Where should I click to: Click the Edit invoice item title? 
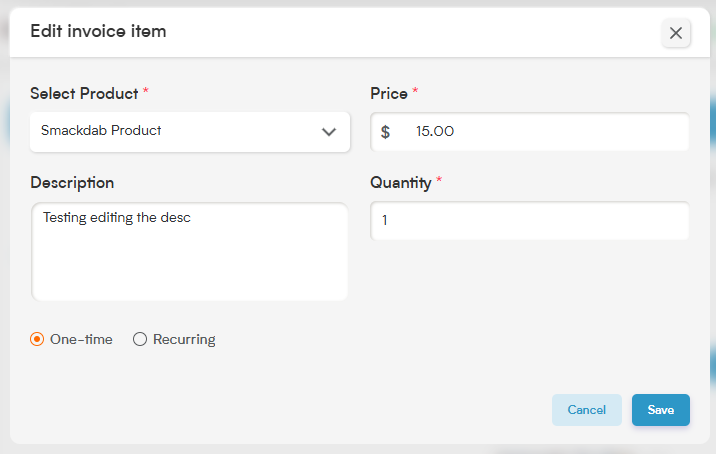click(98, 31)
